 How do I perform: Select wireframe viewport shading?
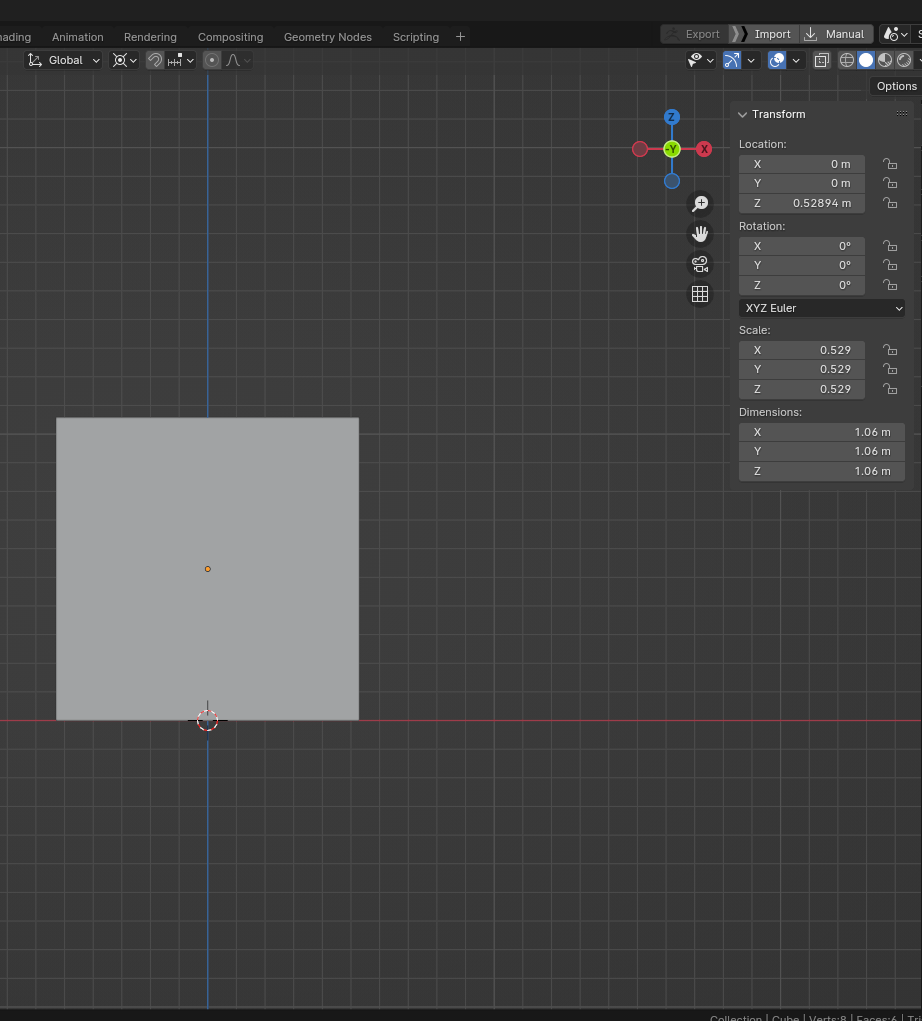coord(847,60)
